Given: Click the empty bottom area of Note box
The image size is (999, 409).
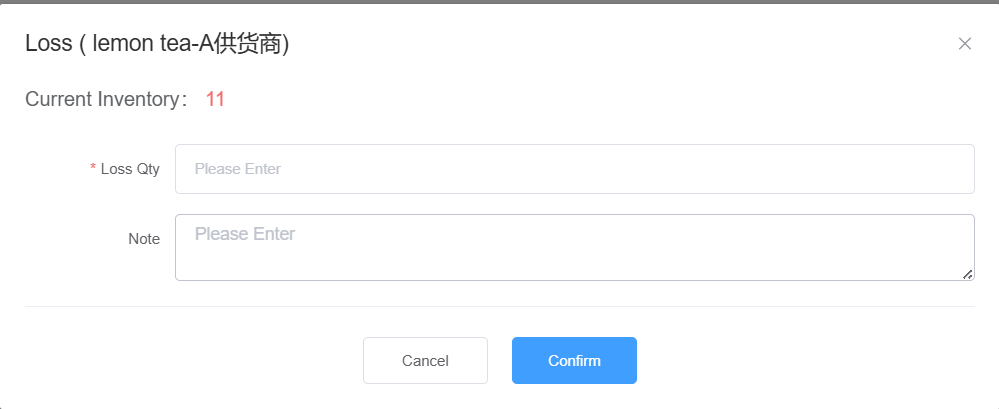Looking at the screenshot, I should pyautogui.click(x=574, y=266).
